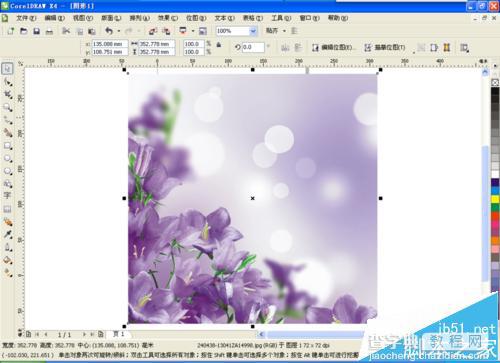Toggle the lock ratio padlock

[x=219, y=45]
